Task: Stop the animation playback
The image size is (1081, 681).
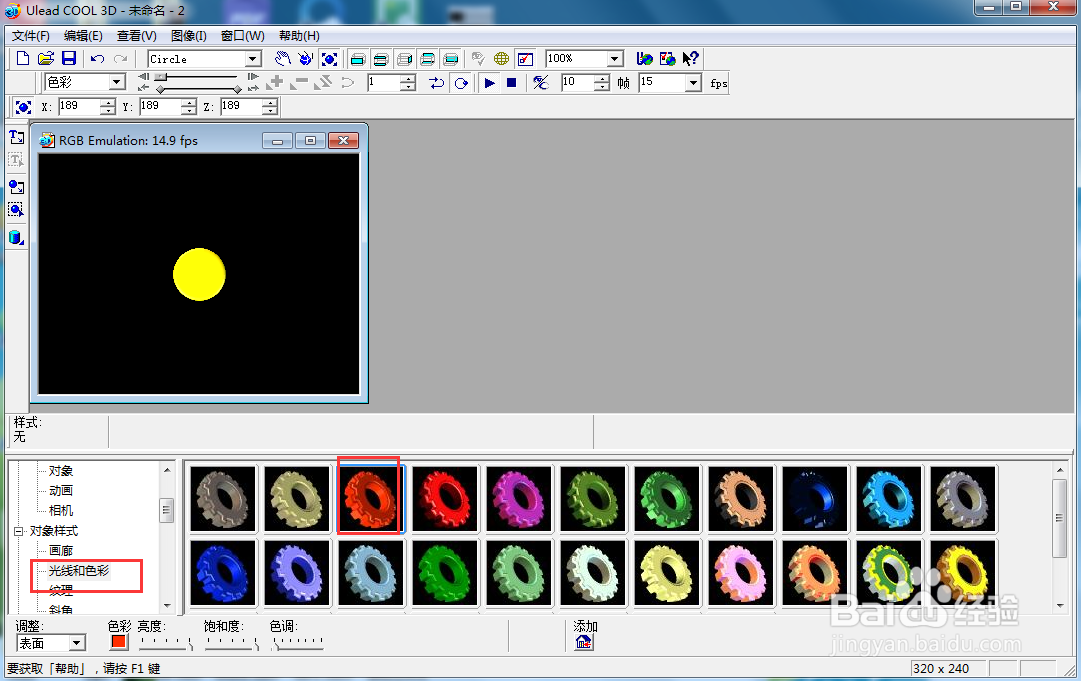Action: 512,83
